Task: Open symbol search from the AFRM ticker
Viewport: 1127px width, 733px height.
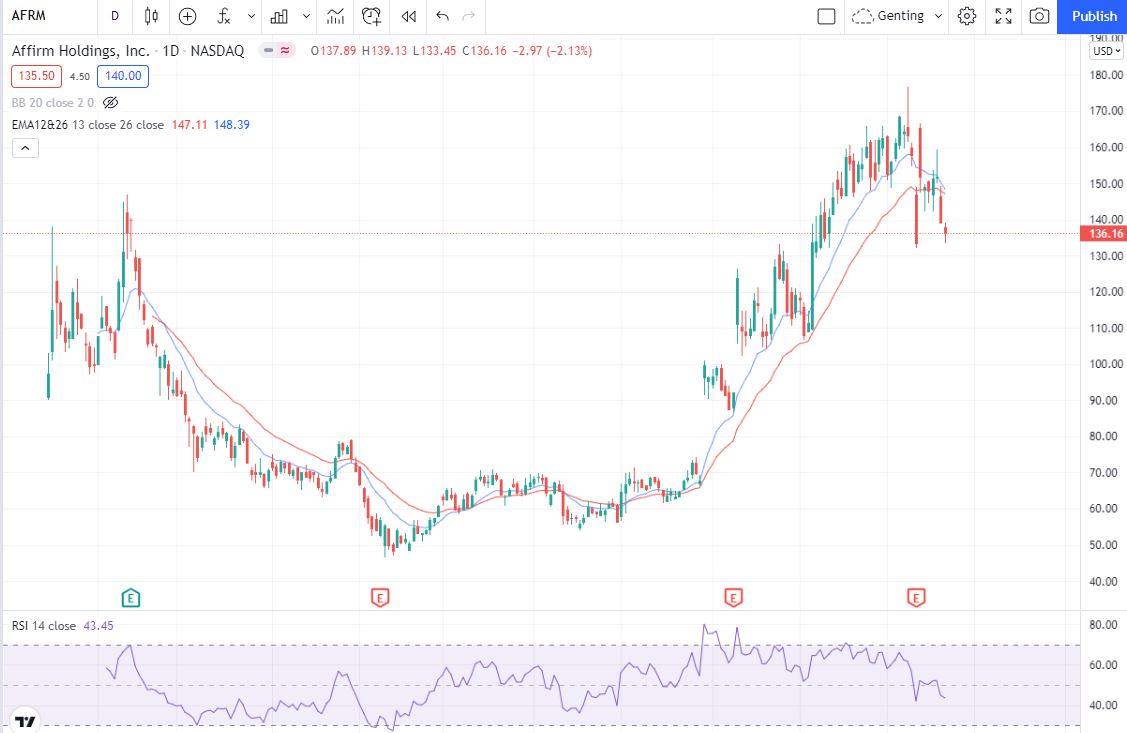Action: point(29,16)
